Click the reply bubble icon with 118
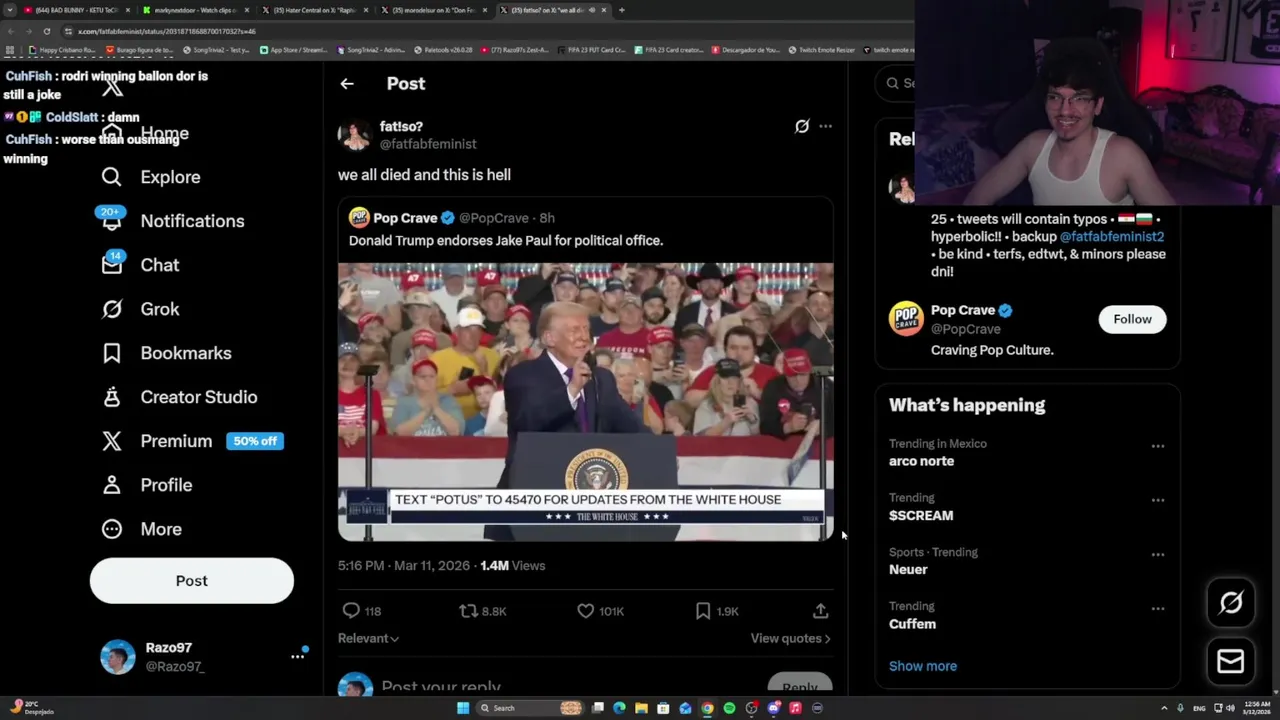 pos(351,611)
